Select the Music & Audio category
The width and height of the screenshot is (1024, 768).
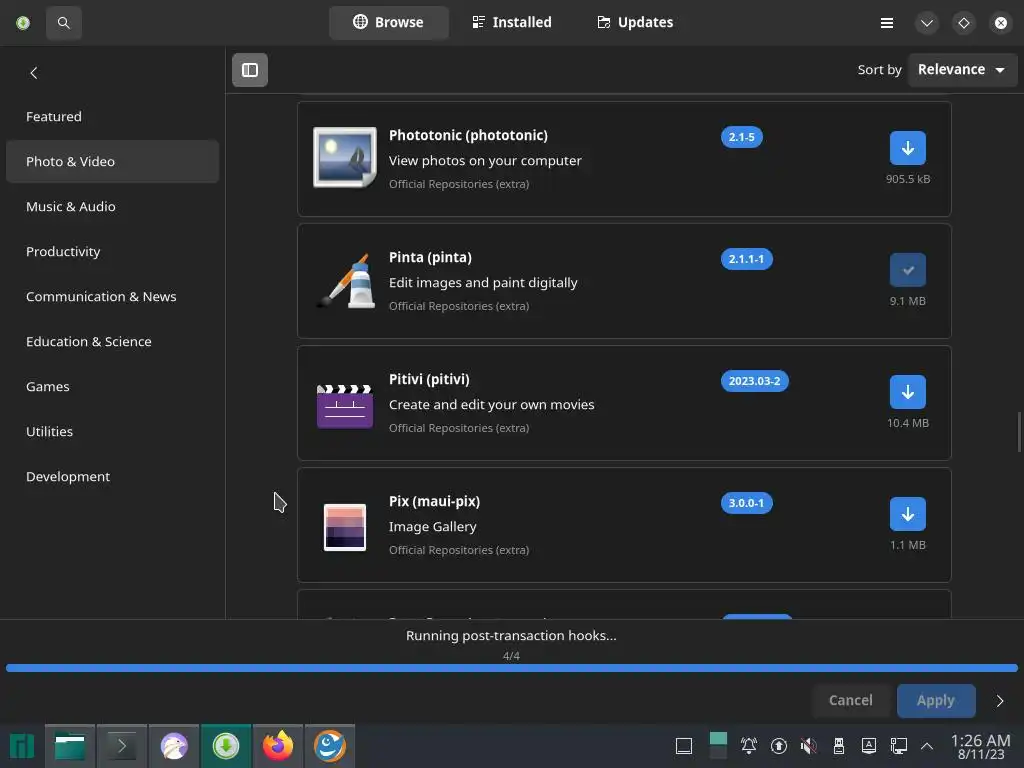(112, 206)
